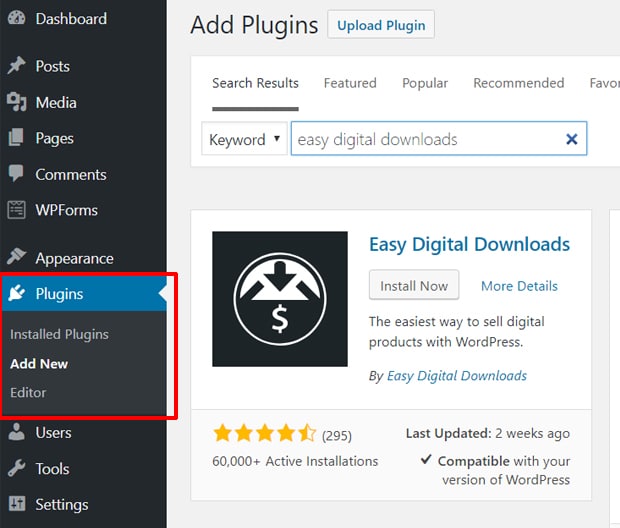Open the WPForms menu item

[x=83, y=210]
